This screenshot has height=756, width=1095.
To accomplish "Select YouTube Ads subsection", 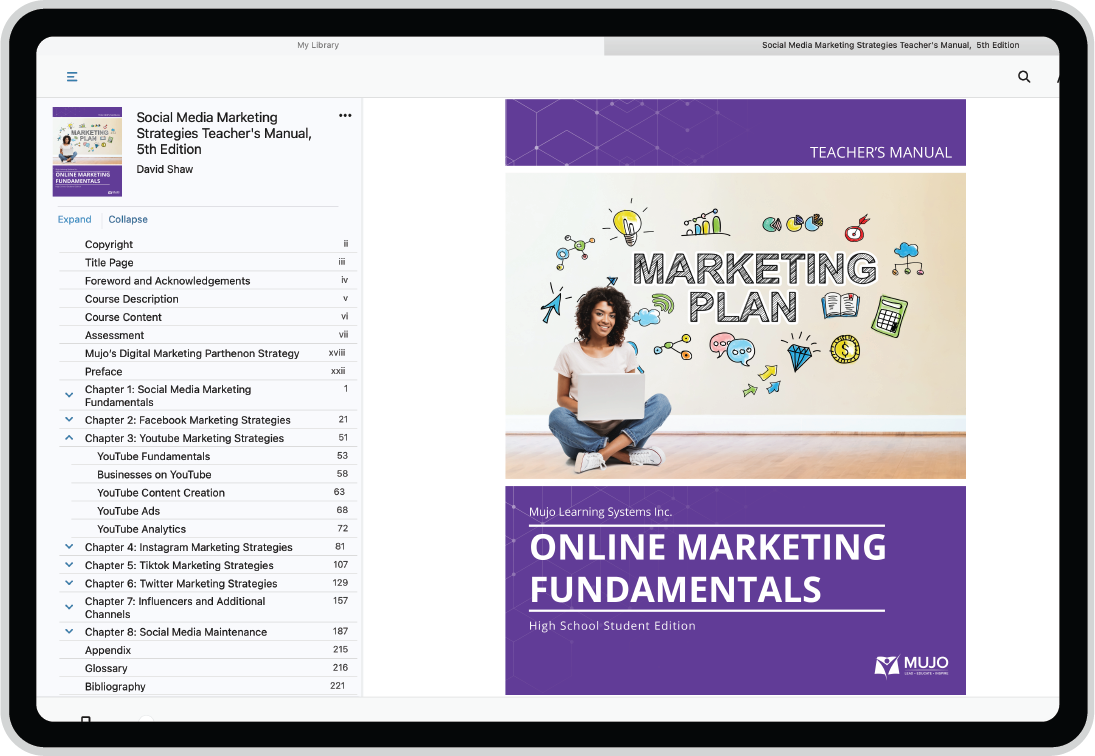I will click(x=128, y=511).
